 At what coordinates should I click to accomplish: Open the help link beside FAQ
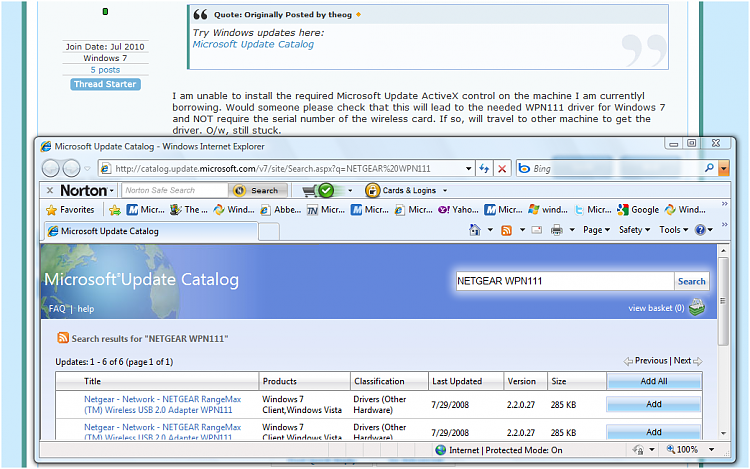click(x=86, y=309)
